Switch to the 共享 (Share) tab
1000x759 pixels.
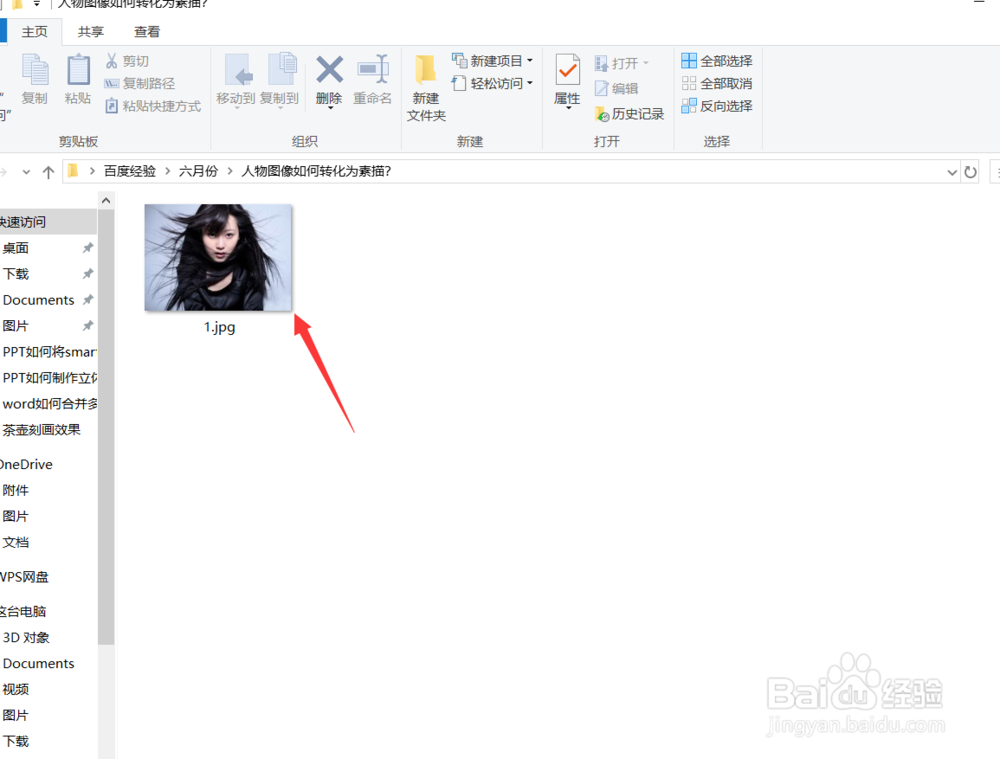tap(89, 31)
